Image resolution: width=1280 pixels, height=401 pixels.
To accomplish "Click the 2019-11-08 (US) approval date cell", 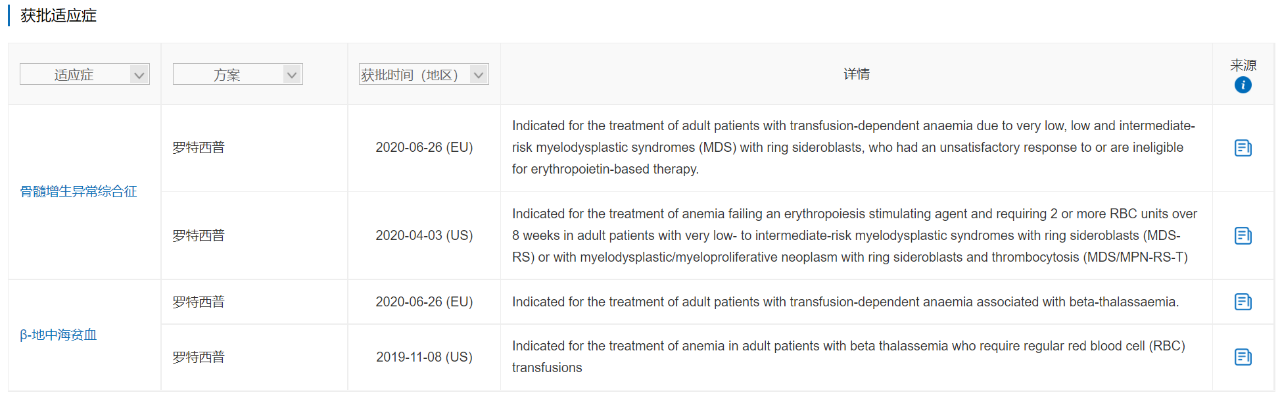I will pos(424,357).
